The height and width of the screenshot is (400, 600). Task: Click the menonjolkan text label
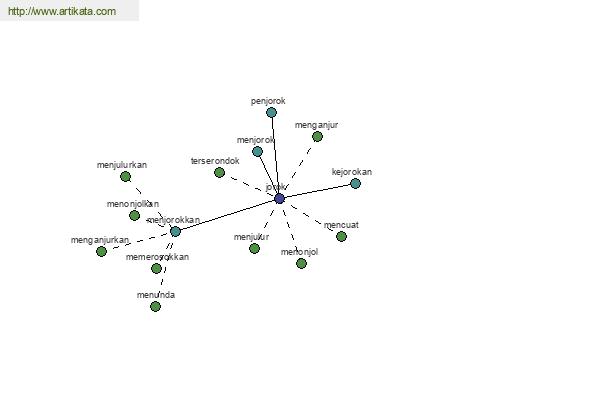(x=133, y=204)
